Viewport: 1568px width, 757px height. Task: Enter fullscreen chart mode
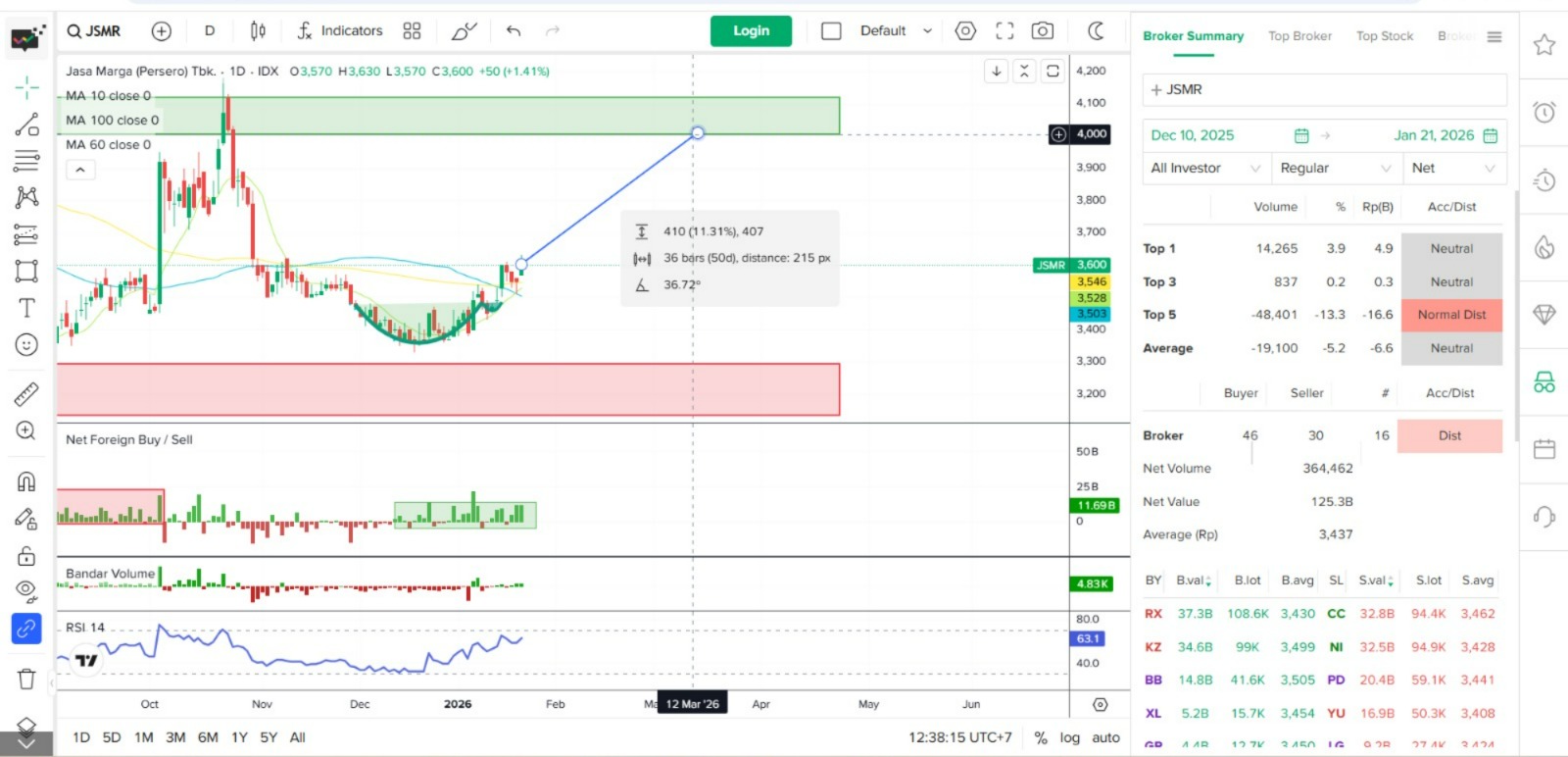pos(1004,31)
